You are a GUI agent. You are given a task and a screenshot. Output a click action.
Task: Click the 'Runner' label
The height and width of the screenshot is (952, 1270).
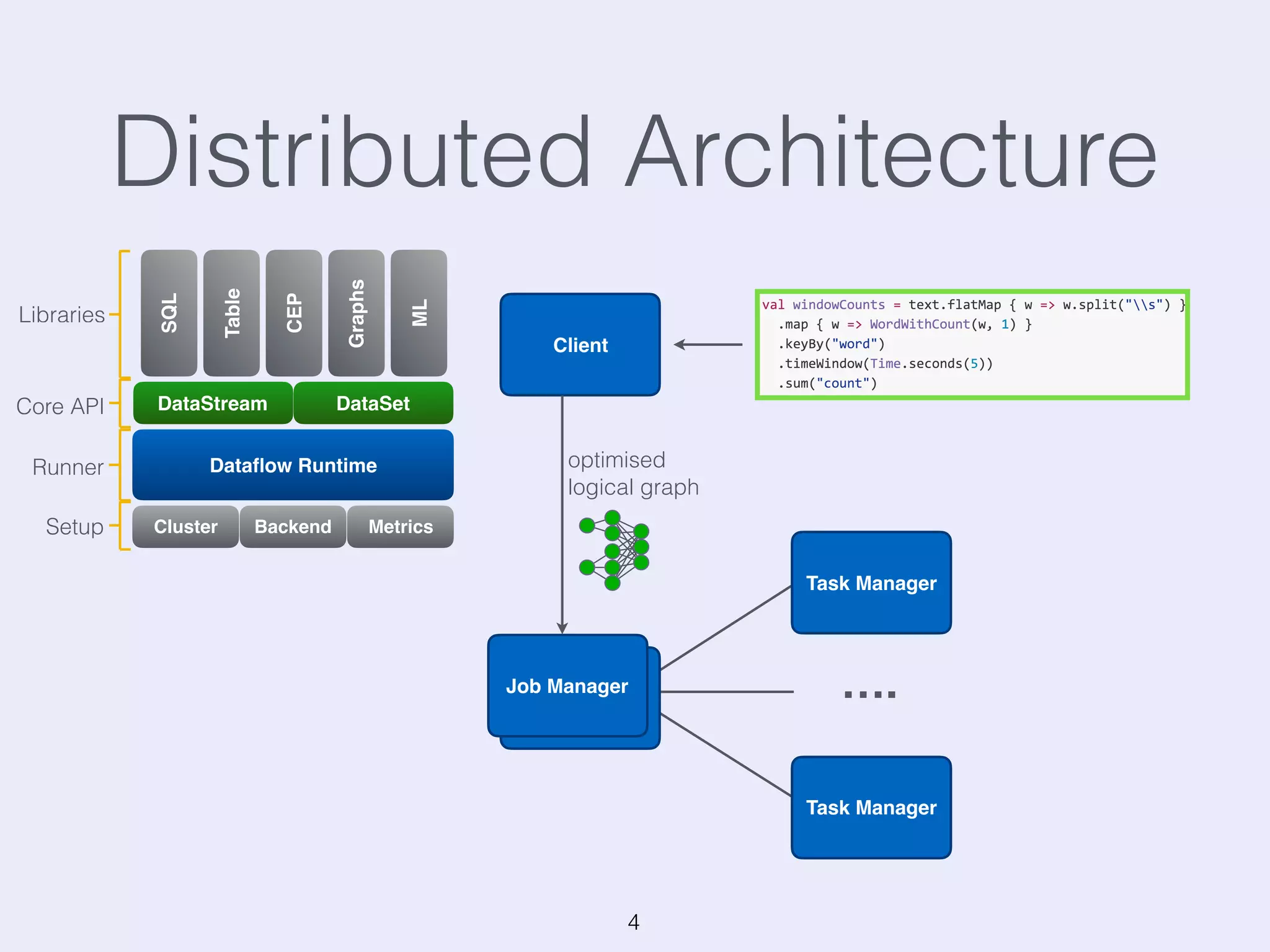(x=68, y=467)
